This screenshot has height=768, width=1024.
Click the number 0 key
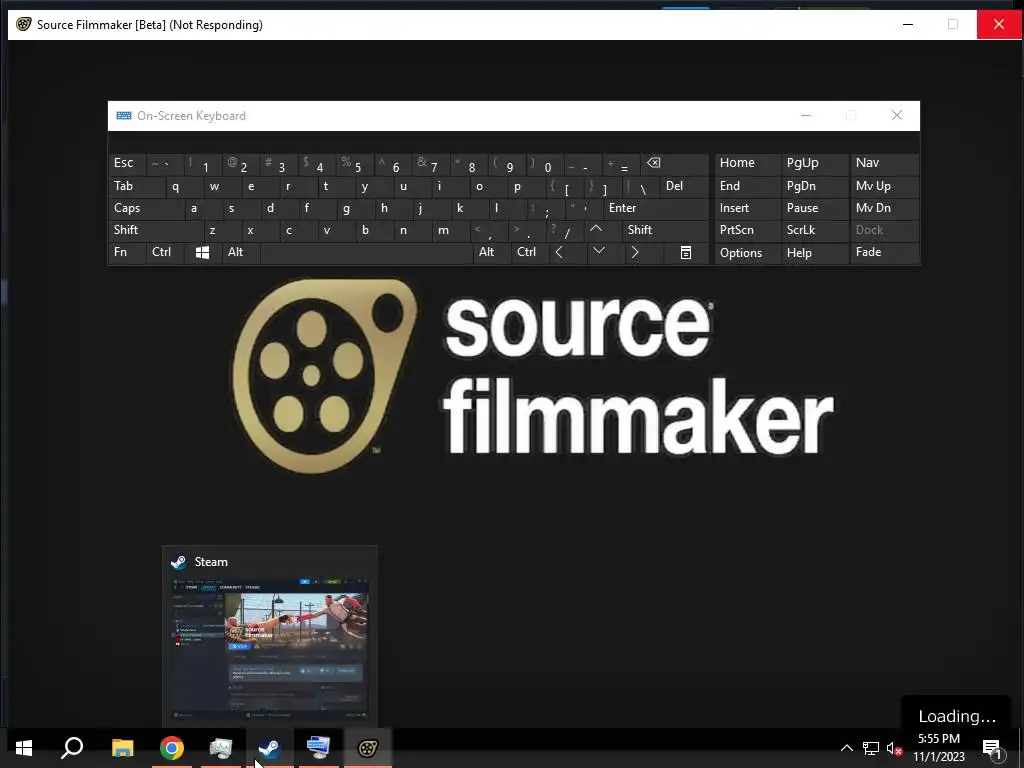pos(545,164)
